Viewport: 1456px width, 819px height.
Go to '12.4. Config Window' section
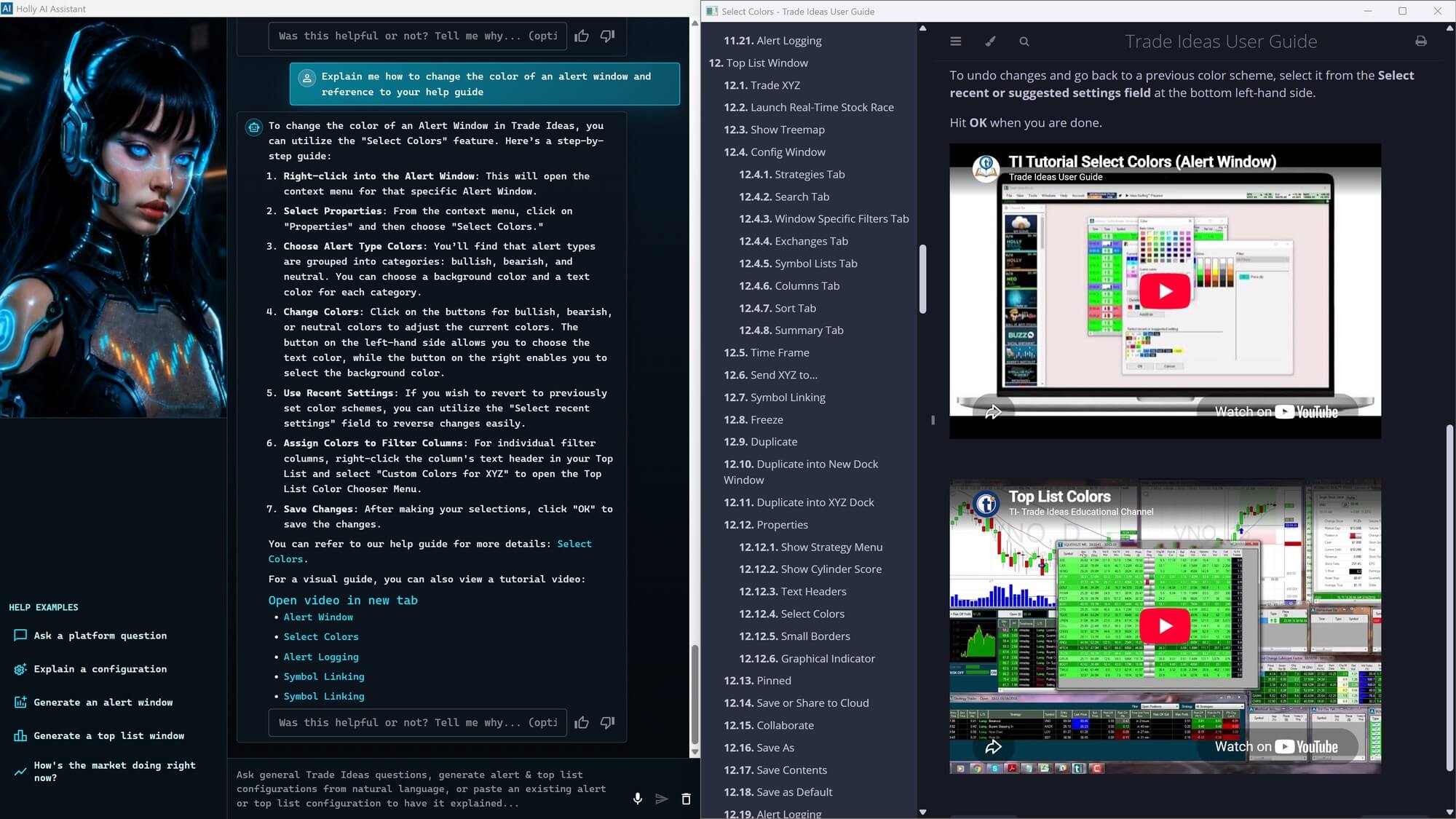(x=774, y=152)
